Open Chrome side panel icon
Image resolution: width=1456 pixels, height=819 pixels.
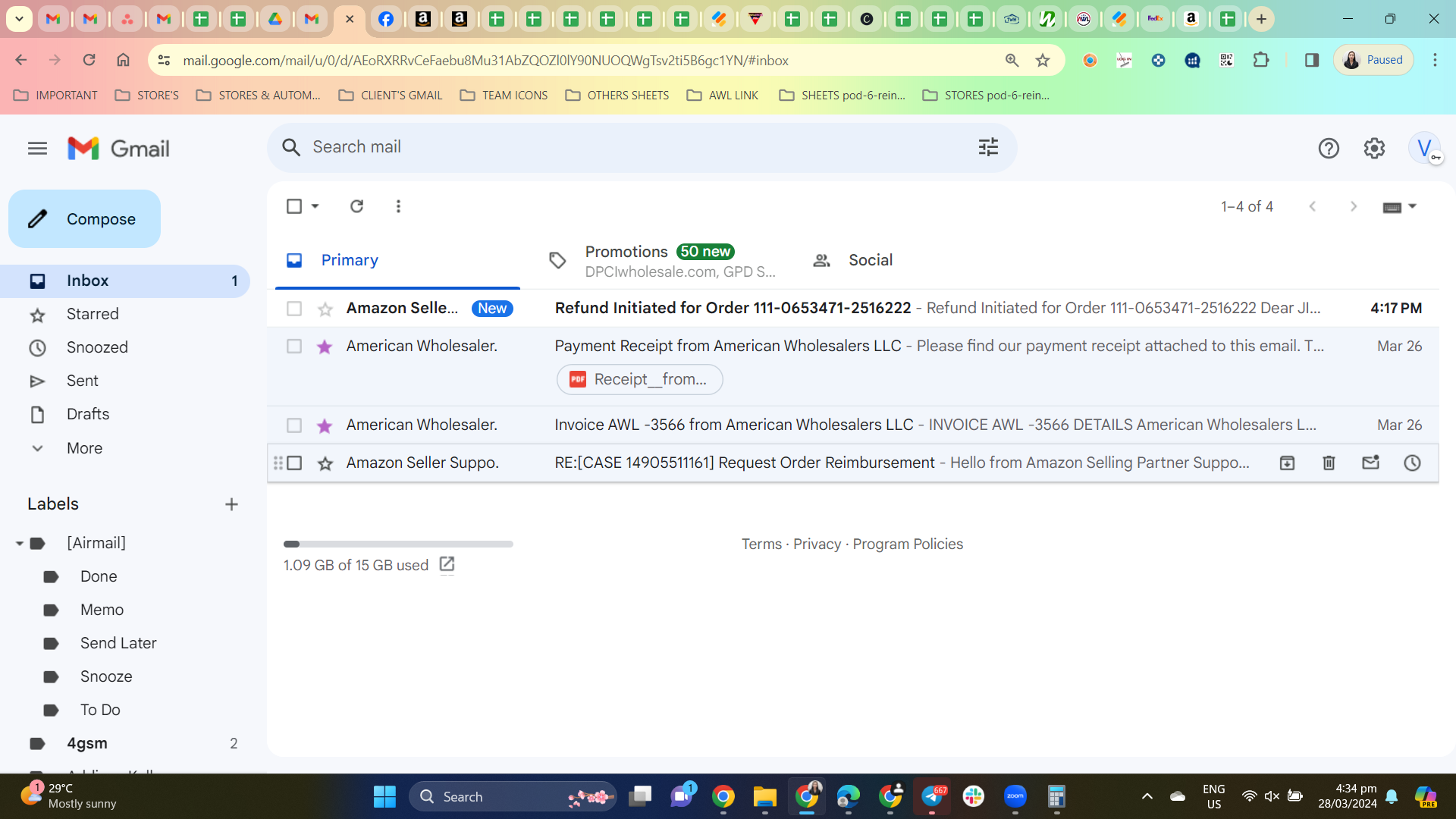pos(1311,60)
